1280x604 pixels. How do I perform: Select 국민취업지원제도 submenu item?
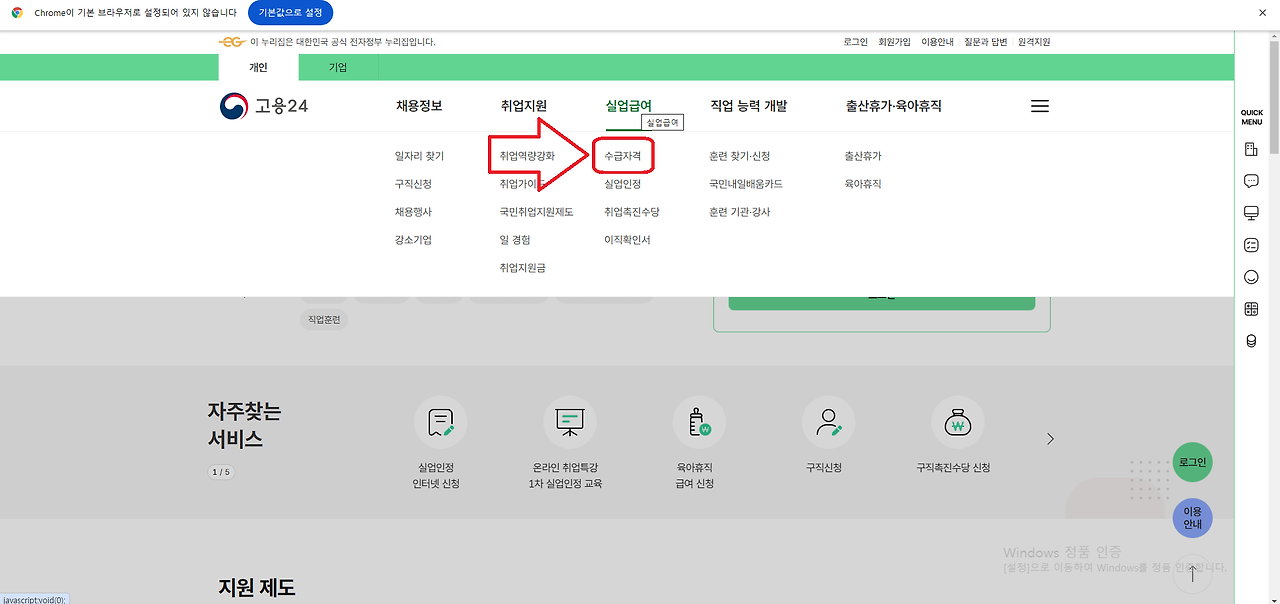pos(537,212)
